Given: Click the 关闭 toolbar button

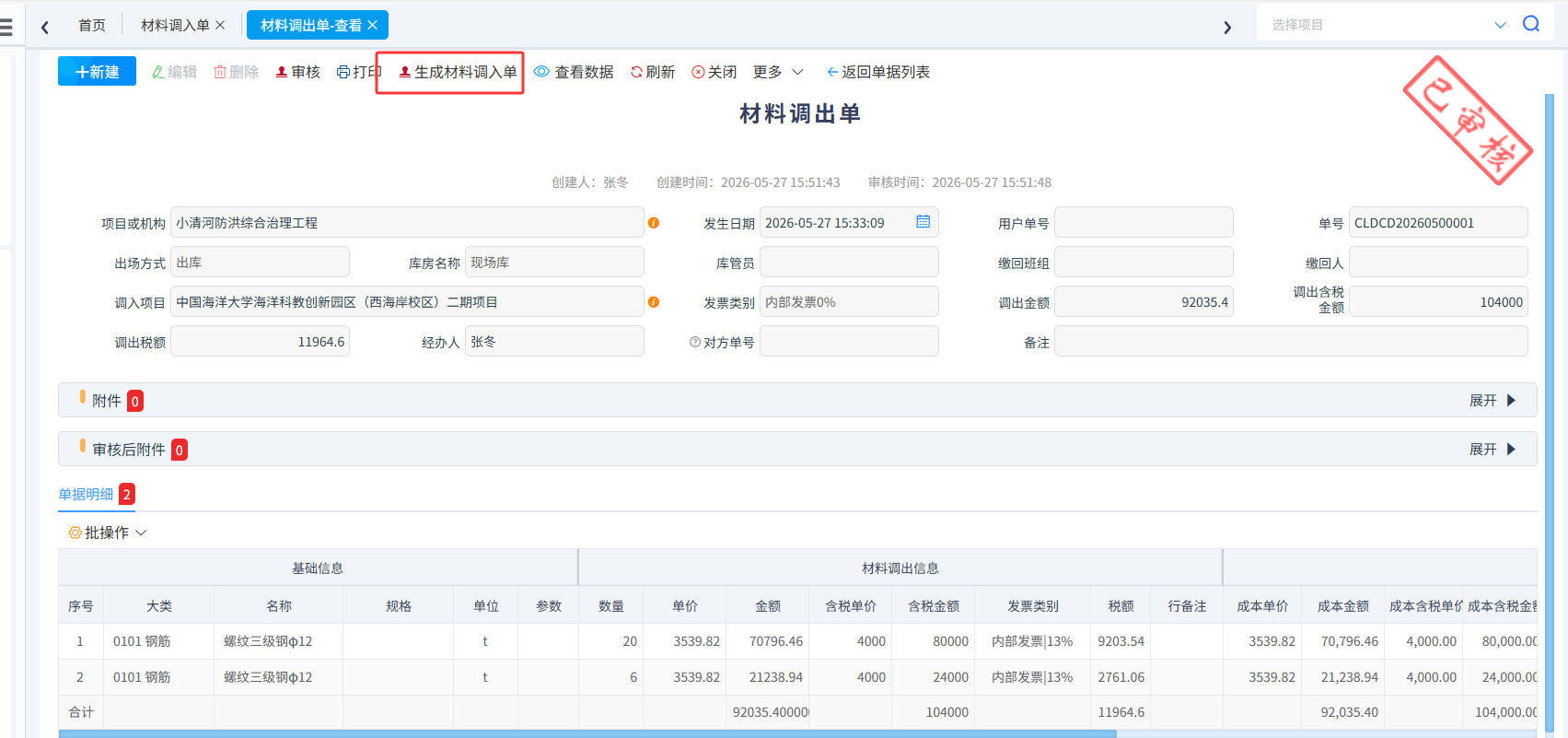Looking at the screenshot, I should point(714,72).
